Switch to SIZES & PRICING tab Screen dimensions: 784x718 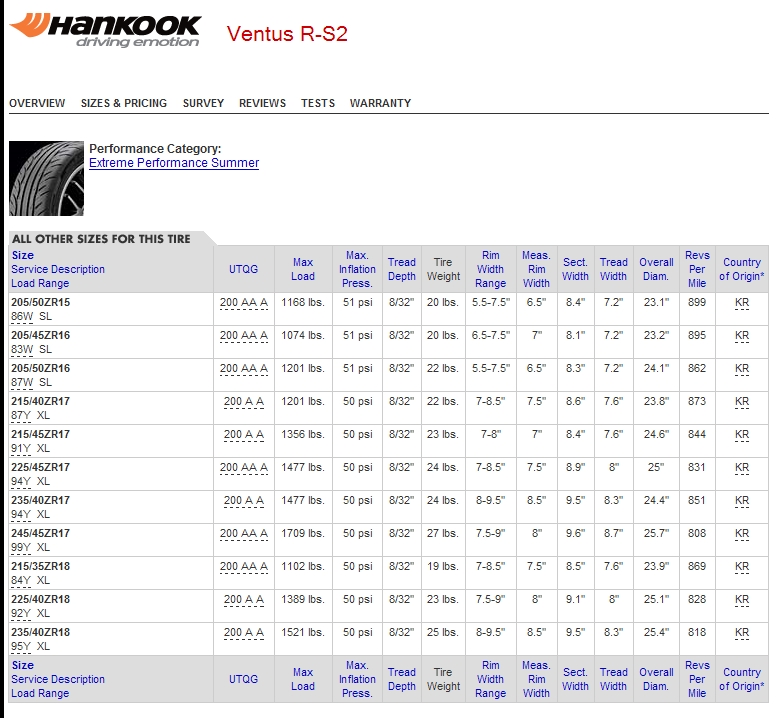(x=124, y=103)
